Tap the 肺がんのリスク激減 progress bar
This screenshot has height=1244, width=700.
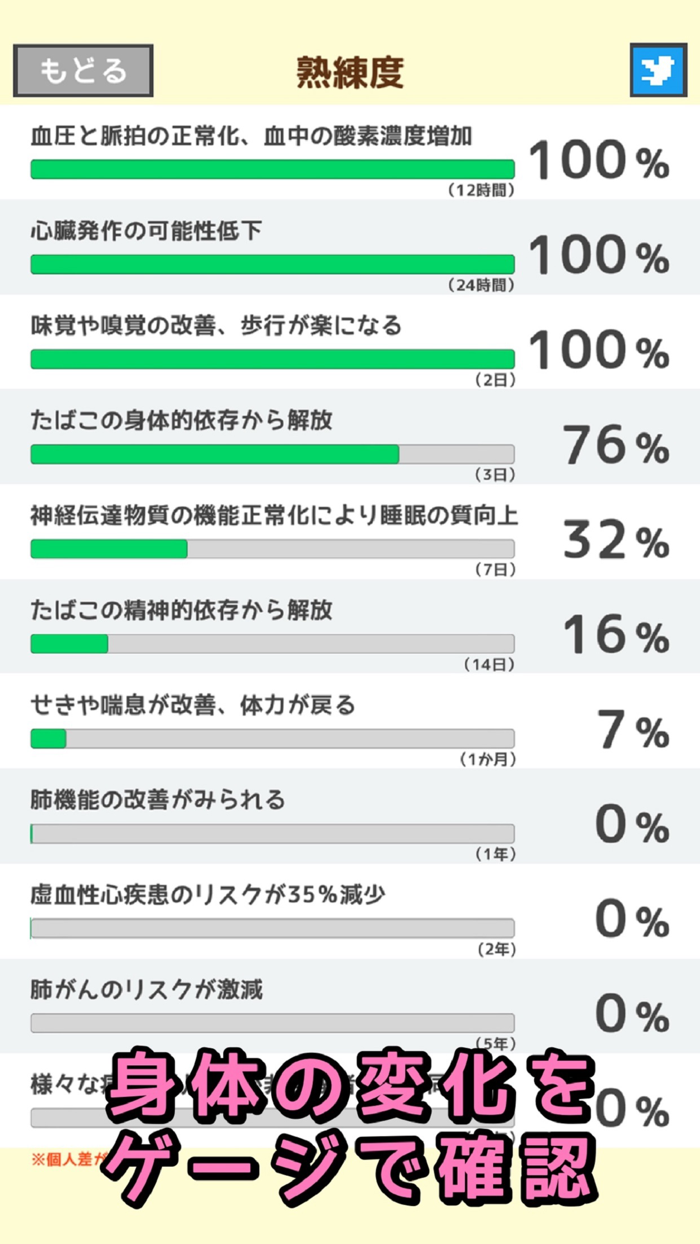[272, 1020]
